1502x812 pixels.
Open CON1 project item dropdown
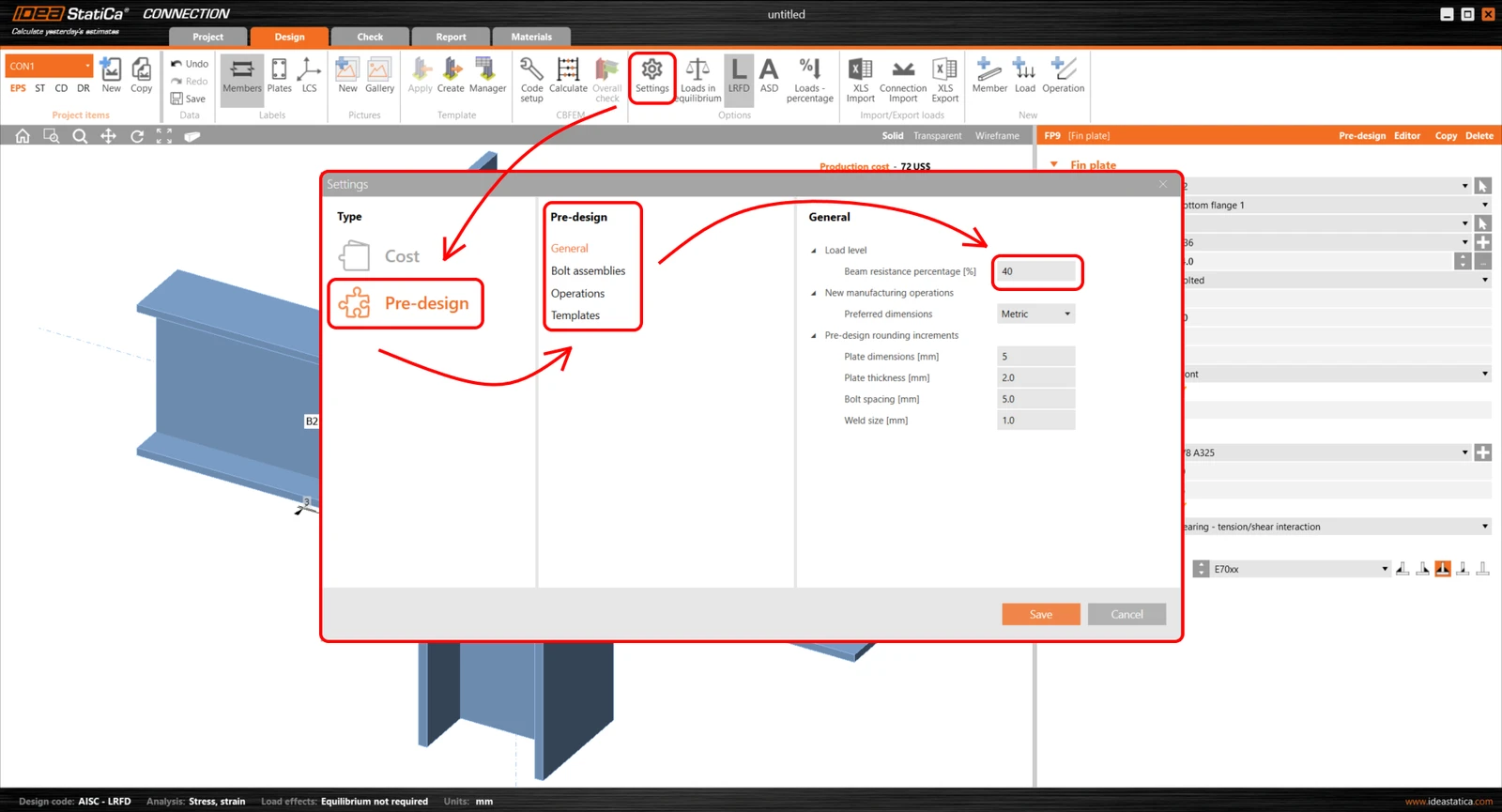pos(50,66)
